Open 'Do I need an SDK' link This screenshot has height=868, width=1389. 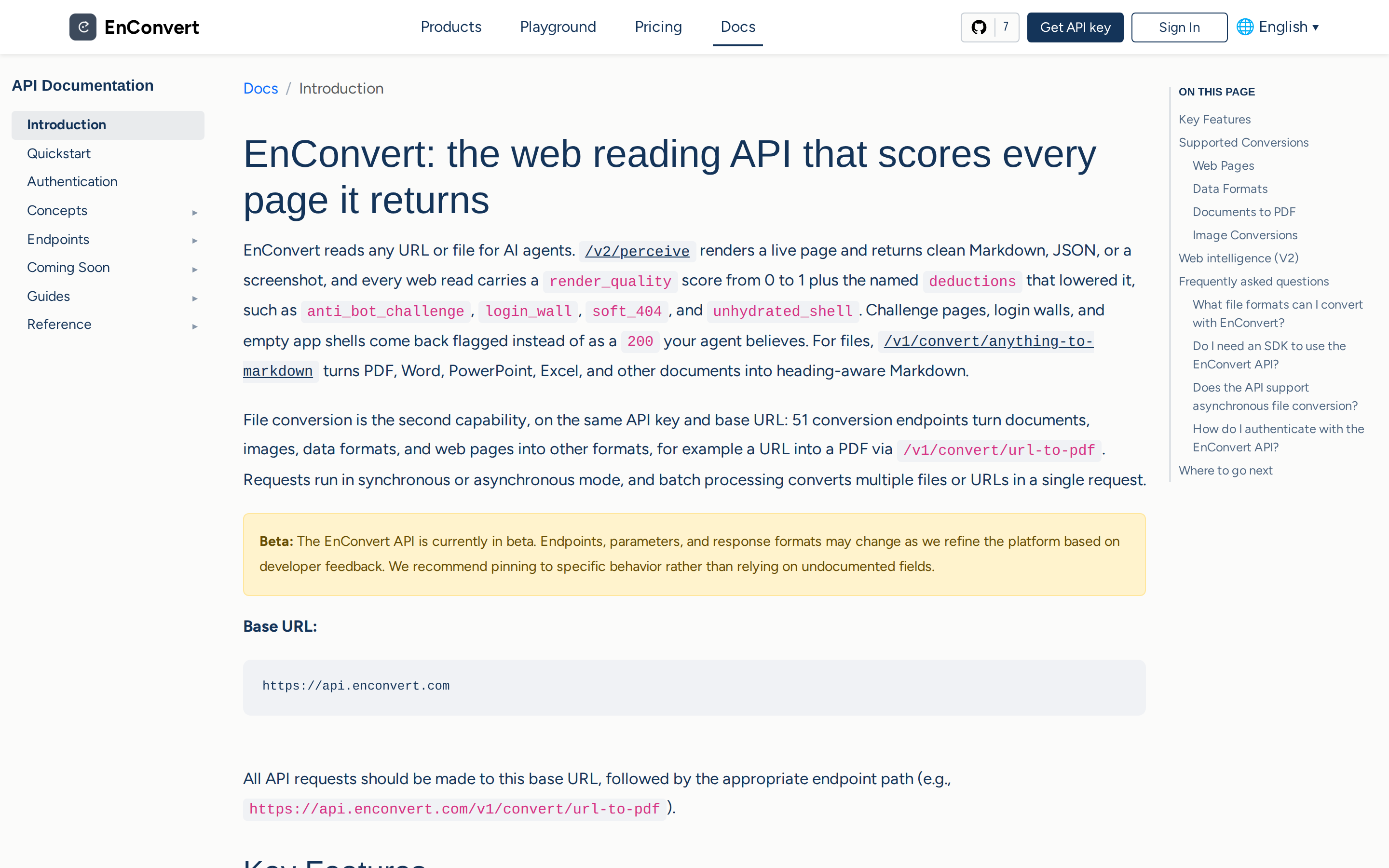[x=1268, y=355]
